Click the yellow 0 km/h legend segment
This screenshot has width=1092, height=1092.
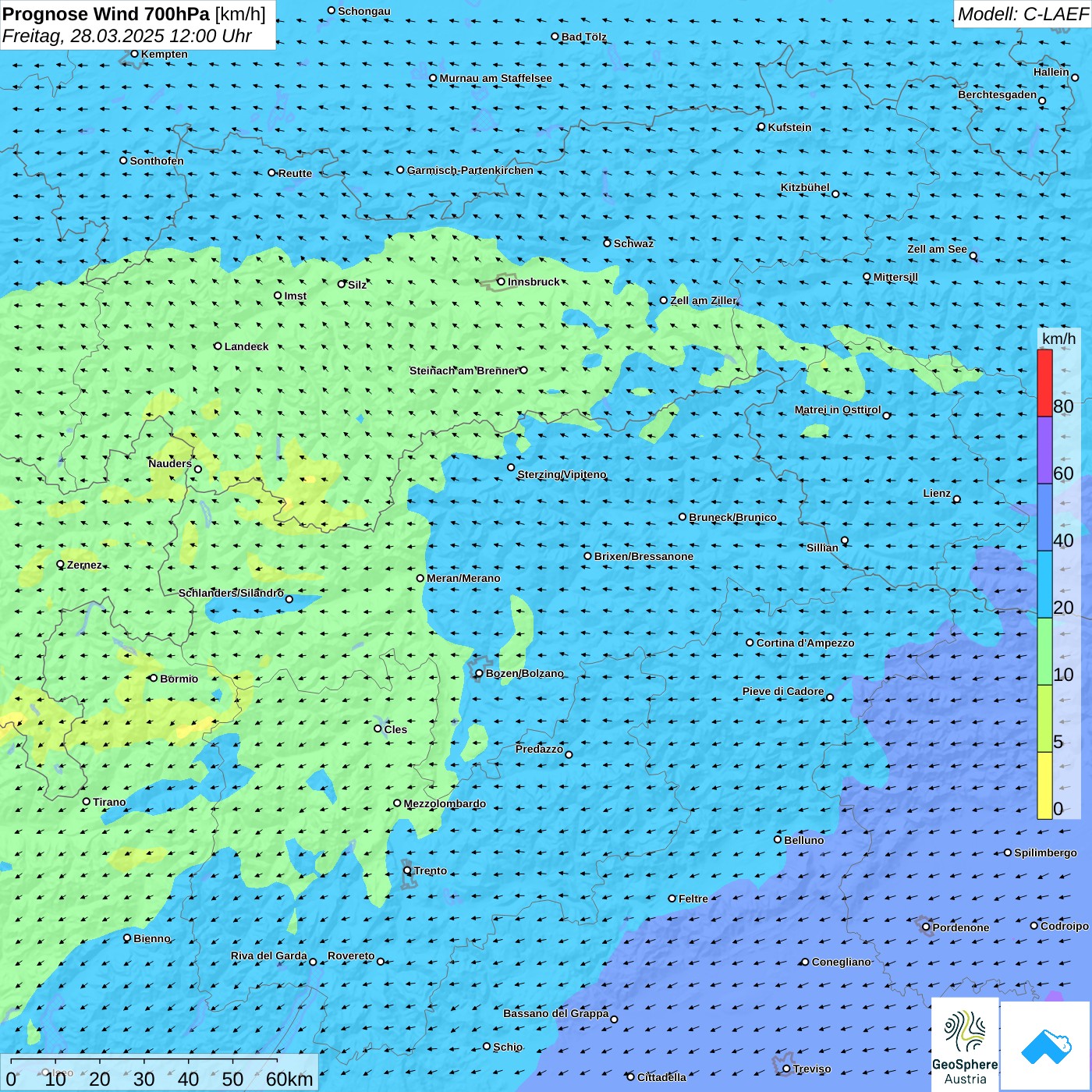[1044, 785]
